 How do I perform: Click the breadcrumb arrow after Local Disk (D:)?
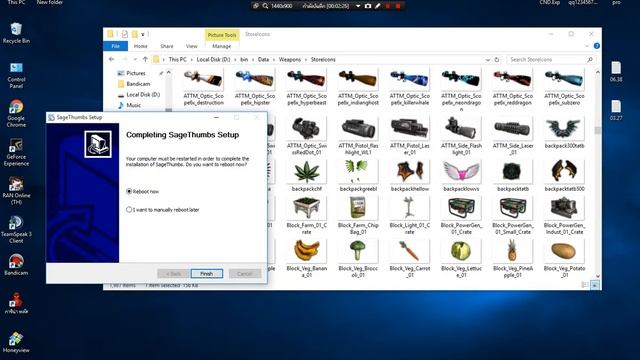point(235,60)
